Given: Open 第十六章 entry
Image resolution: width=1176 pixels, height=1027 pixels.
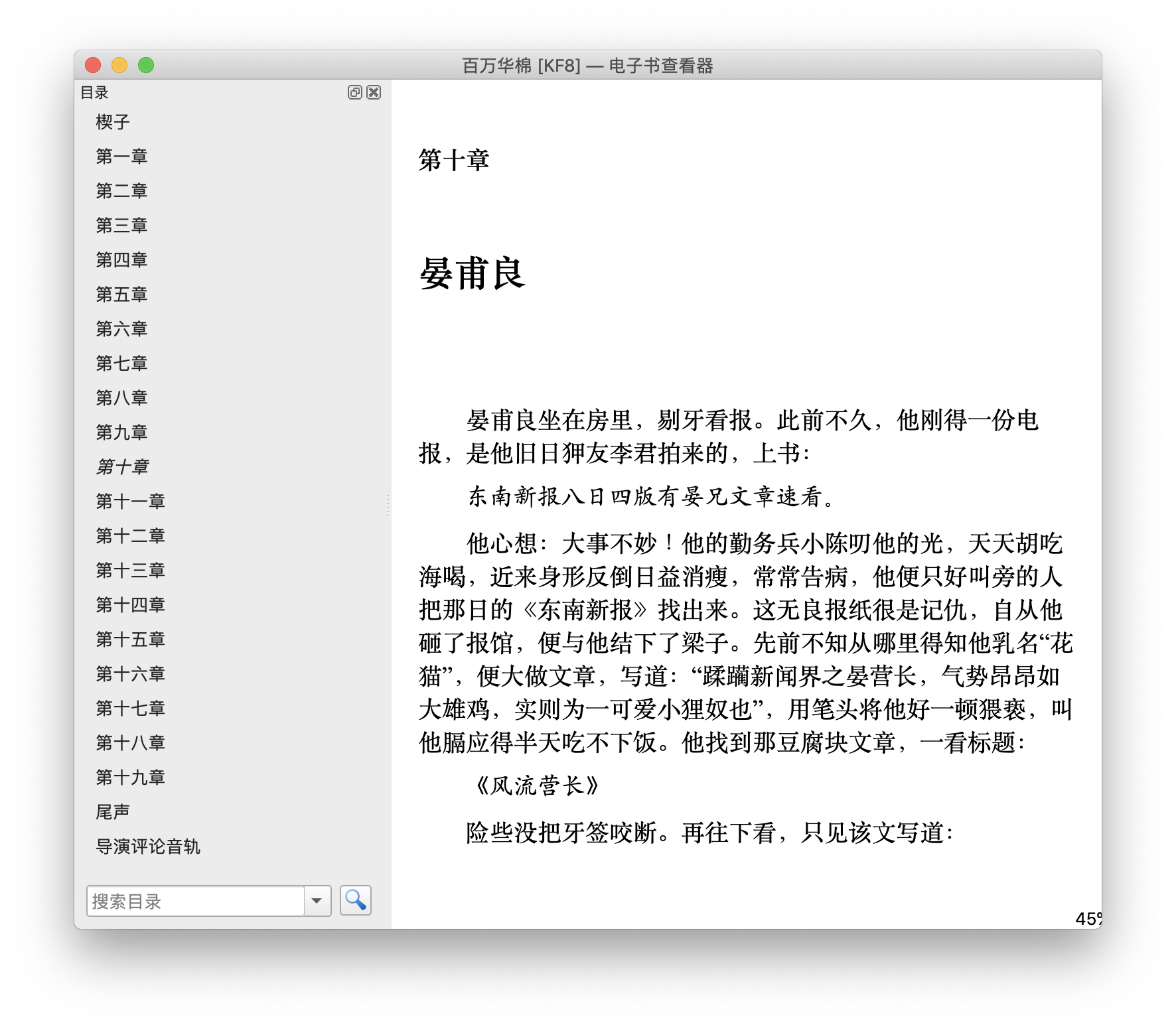Looking at the screenshot, I should (x=130, y=674).
